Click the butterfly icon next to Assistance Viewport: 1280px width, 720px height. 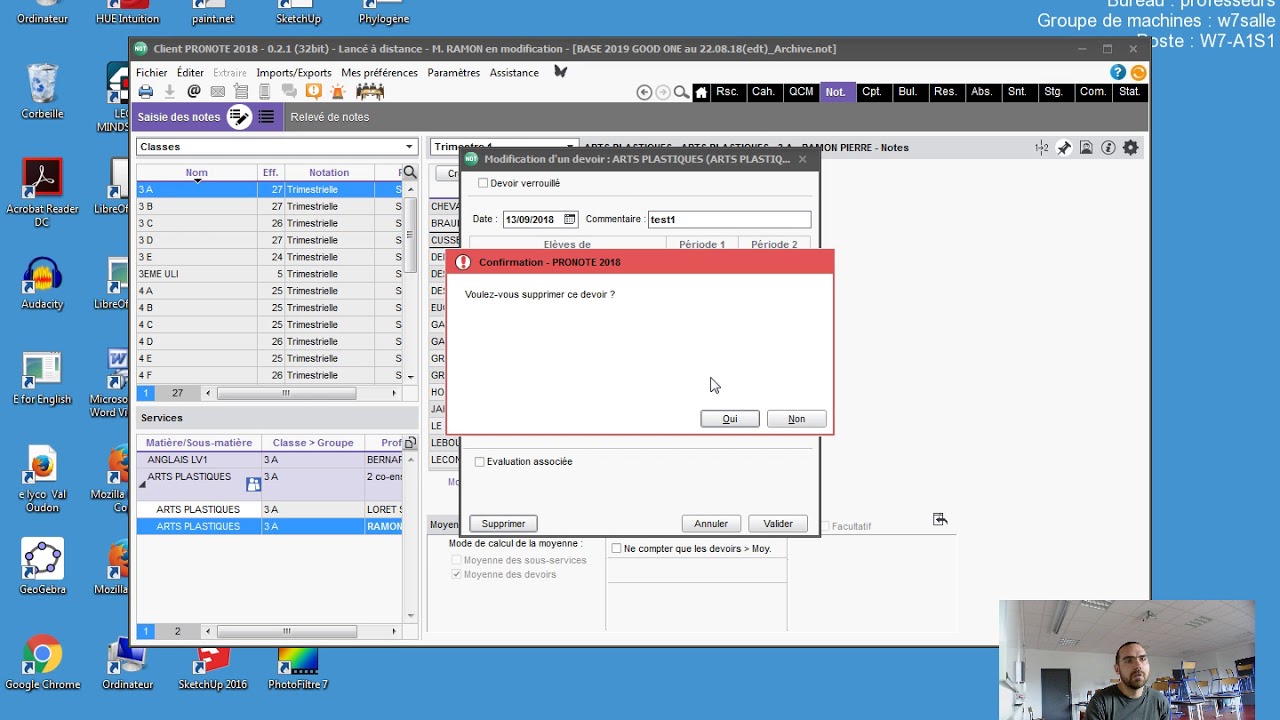pos(561,72)
